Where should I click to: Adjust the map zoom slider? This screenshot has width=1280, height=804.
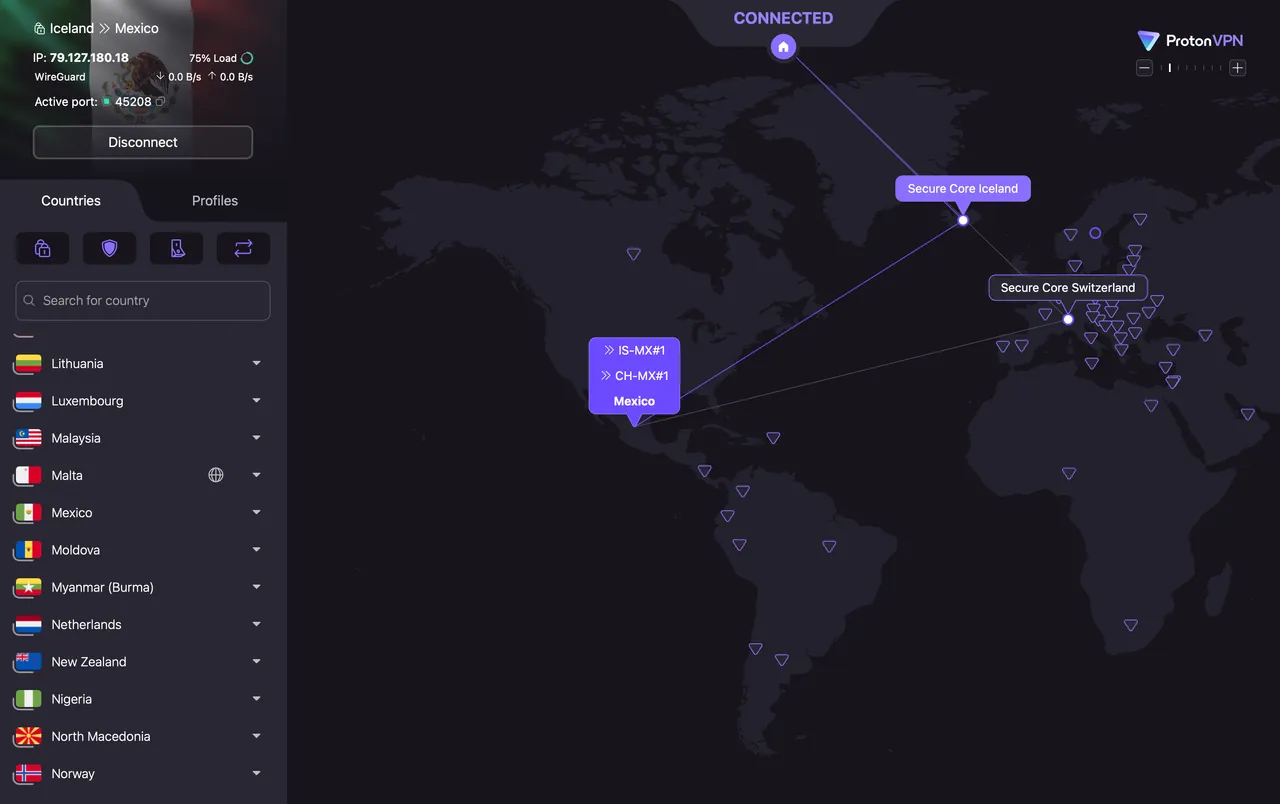click(x=1191, y=68)
